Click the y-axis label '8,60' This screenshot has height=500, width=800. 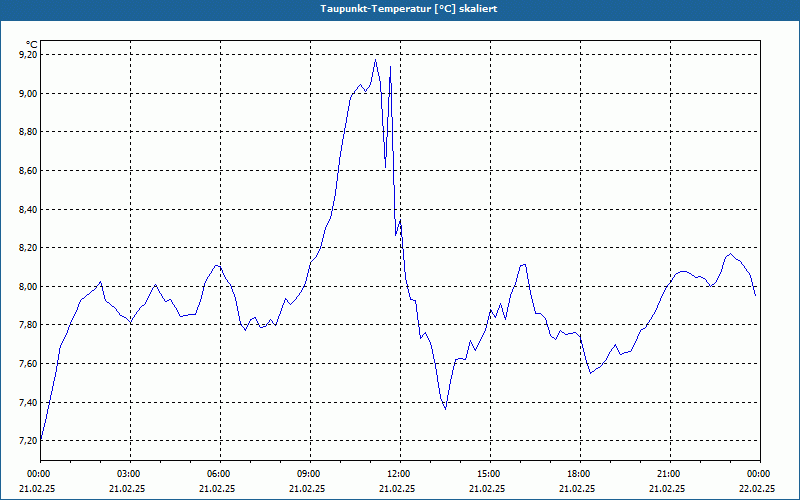pos(27,170)
